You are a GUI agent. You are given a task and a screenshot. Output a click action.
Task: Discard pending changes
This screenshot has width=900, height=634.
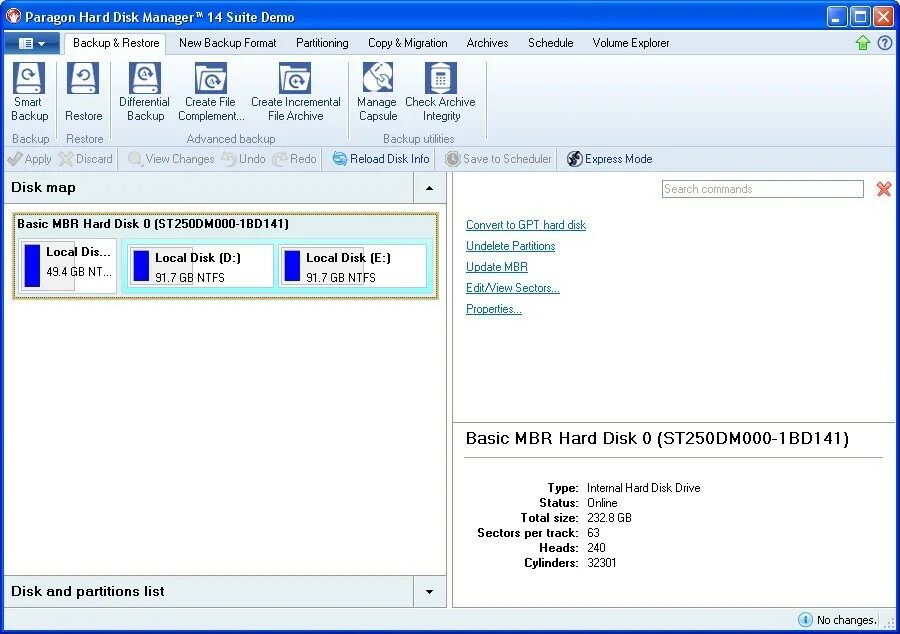click(x=86, y=159)
